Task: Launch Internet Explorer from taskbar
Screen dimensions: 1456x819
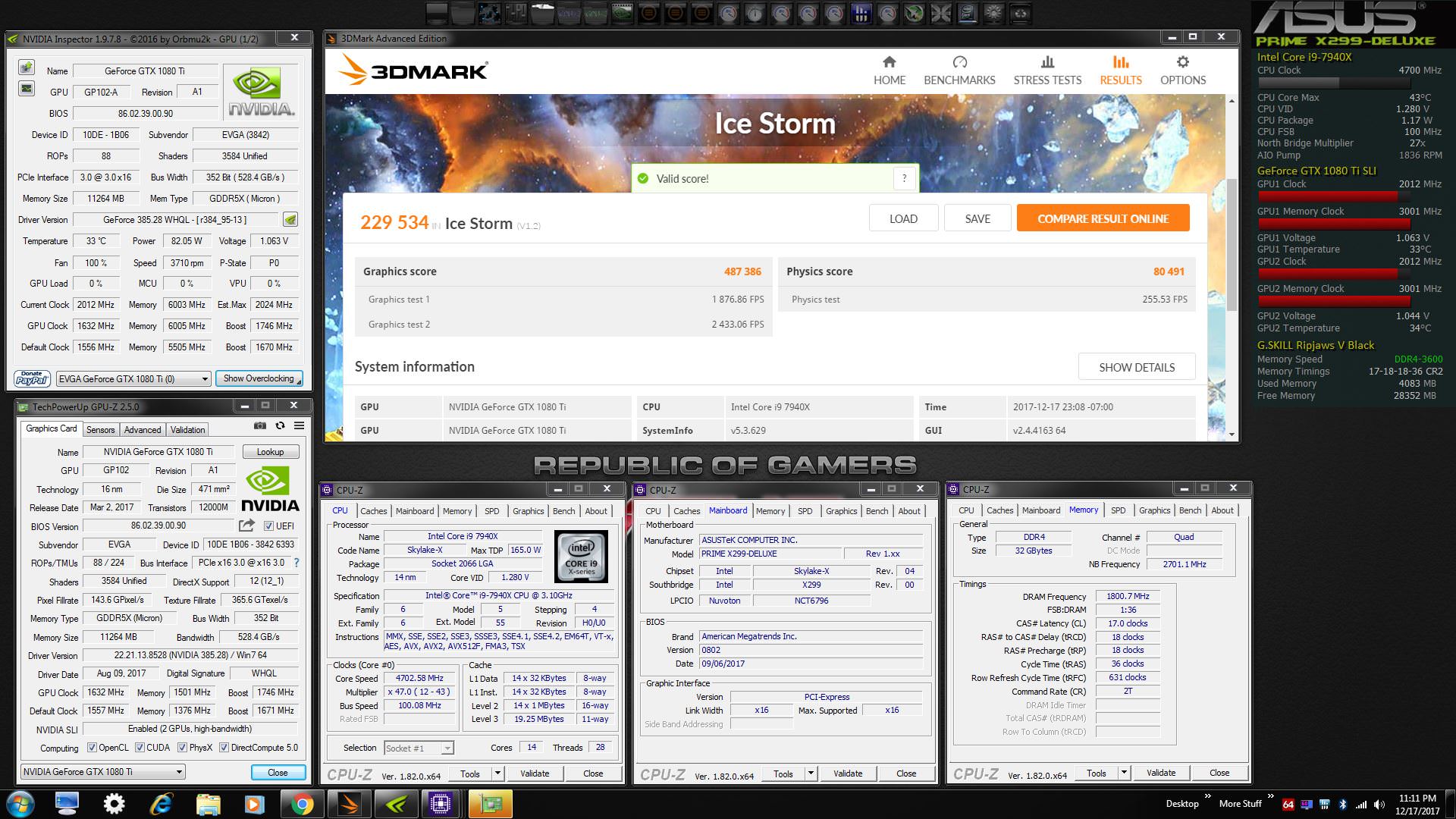Action: (x=161, y=803)
